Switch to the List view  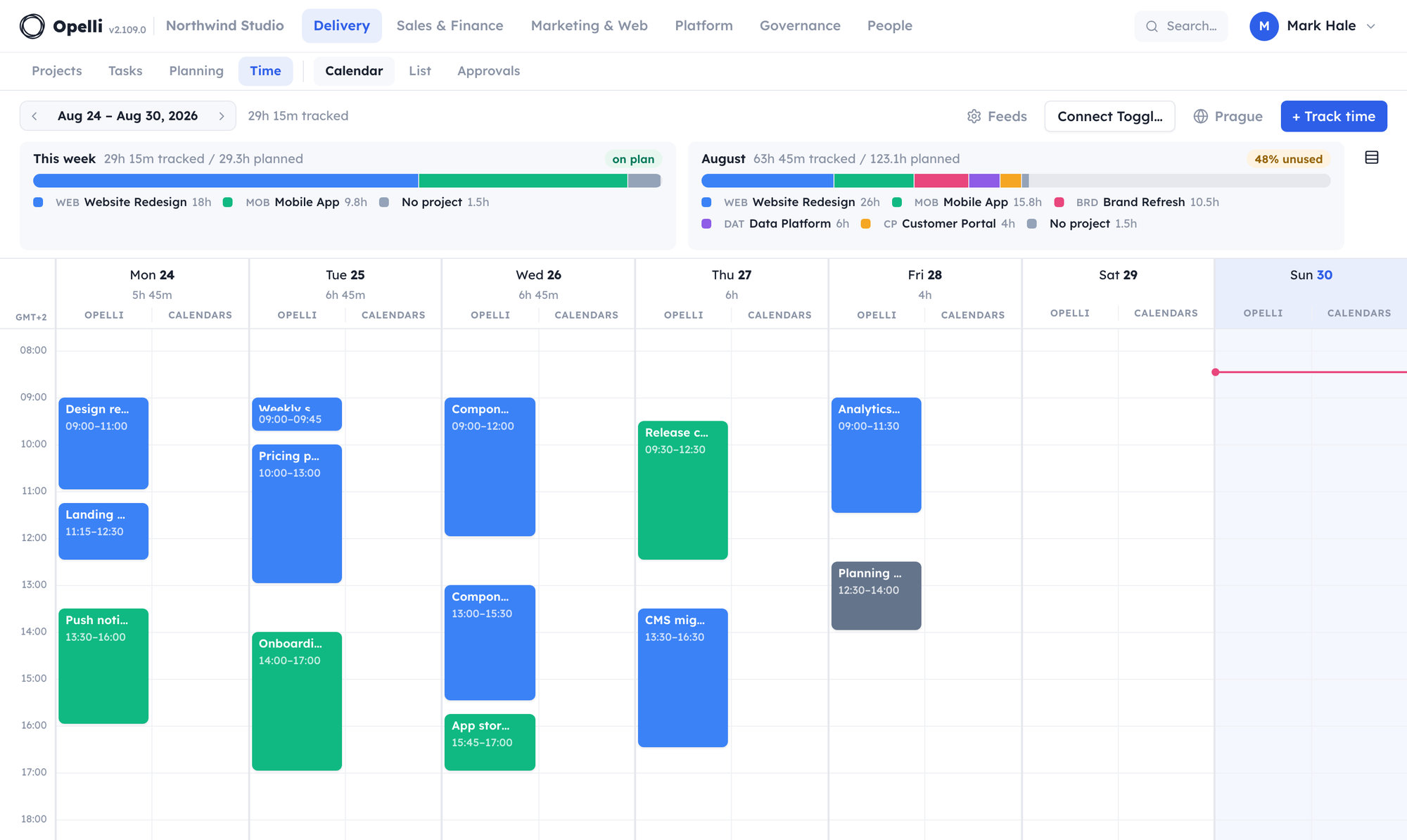point(419,71)
